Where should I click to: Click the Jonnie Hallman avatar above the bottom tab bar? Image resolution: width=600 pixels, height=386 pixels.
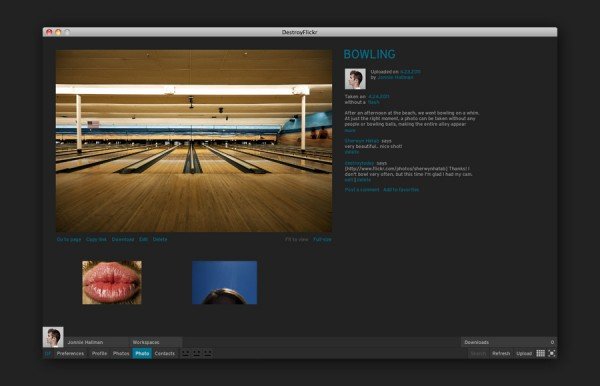(53, 337)
